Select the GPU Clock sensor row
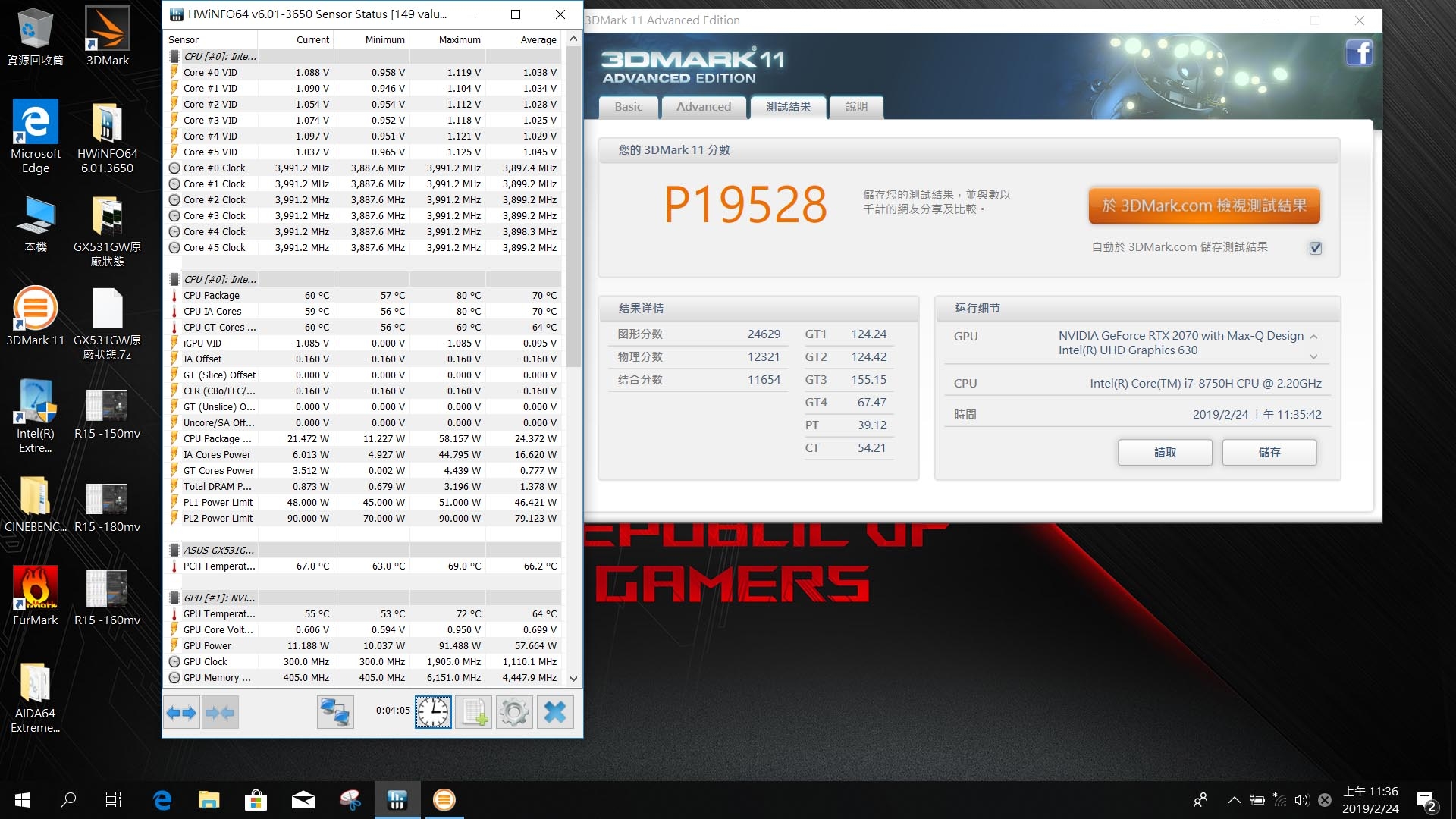The height and width of the screenshot is (819, 1456). (363, 661)
